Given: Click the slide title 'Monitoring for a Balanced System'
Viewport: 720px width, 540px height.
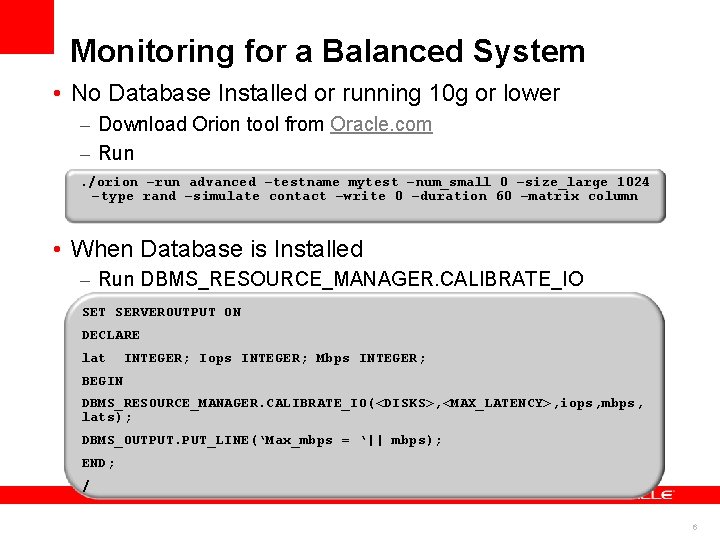Looking at the screenshot, I should 328,51.
